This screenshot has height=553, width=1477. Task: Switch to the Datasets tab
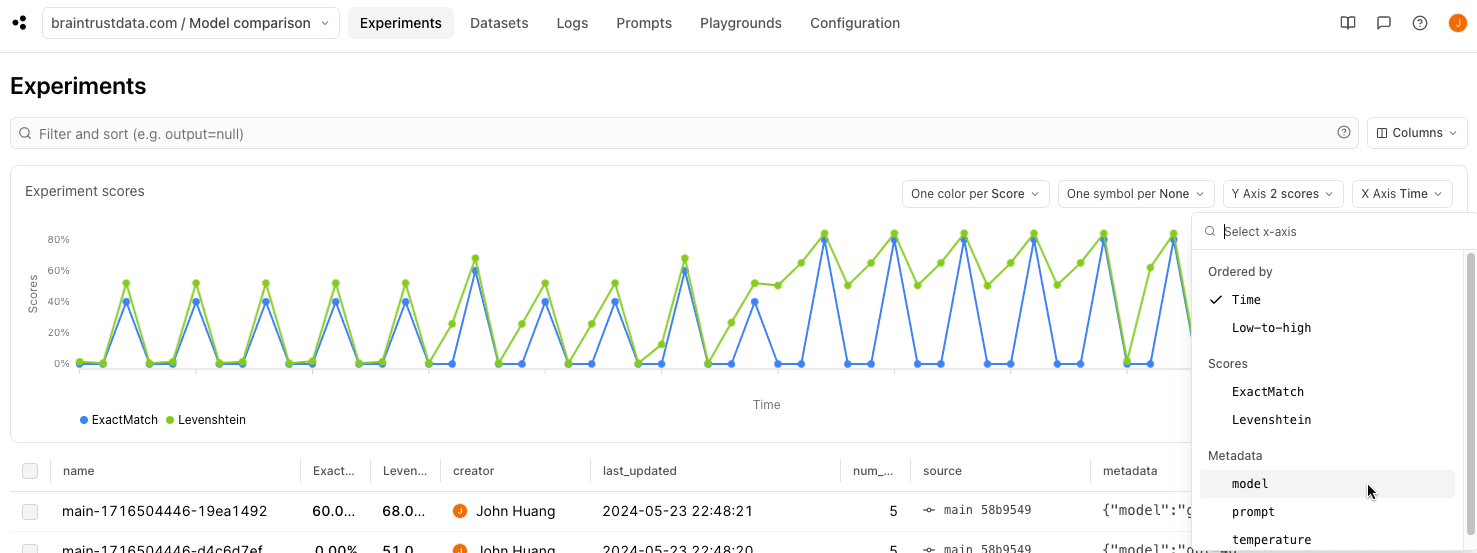tap(499, 23)
